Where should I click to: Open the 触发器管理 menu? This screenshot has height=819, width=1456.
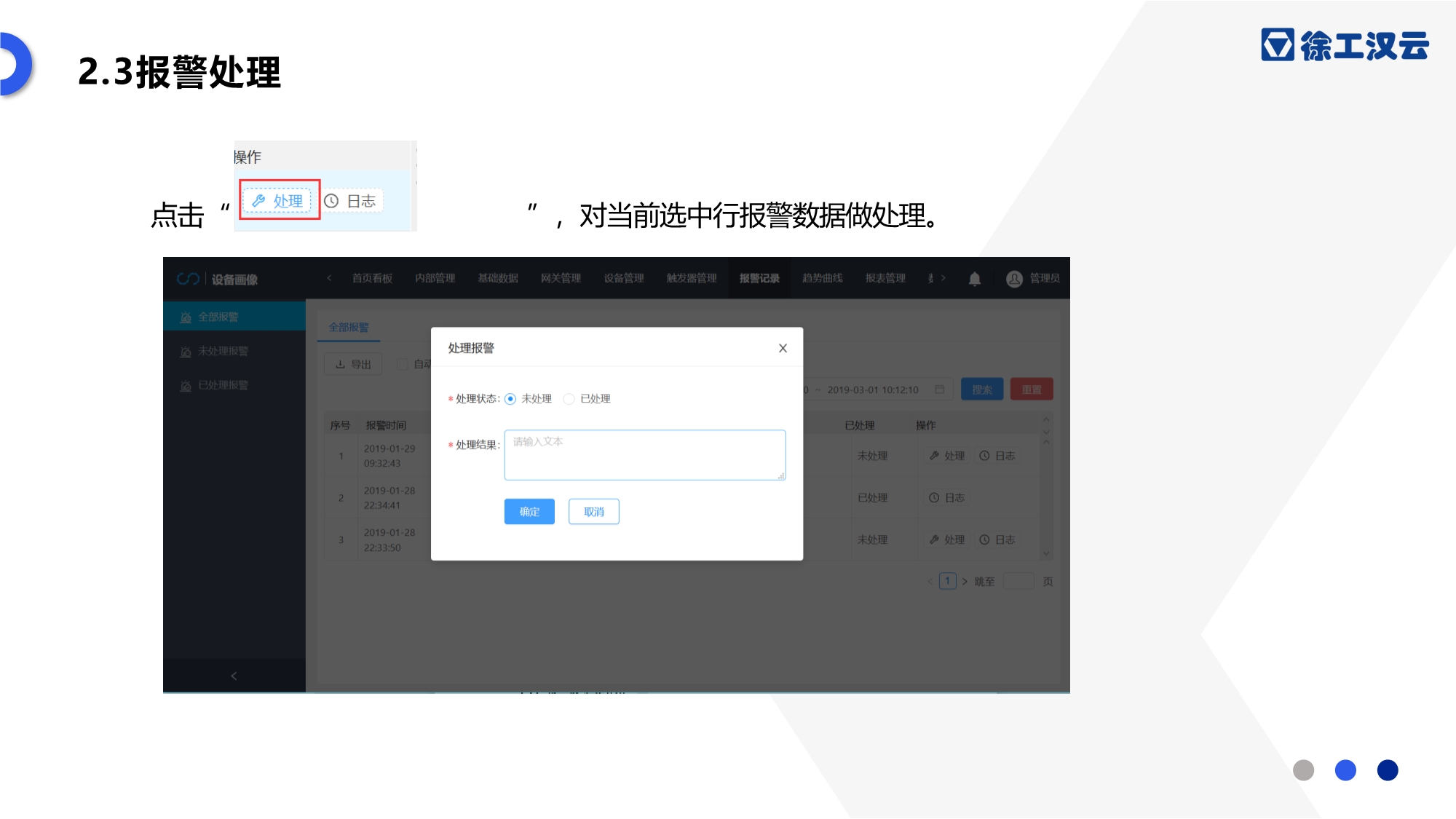pos(692,278)
